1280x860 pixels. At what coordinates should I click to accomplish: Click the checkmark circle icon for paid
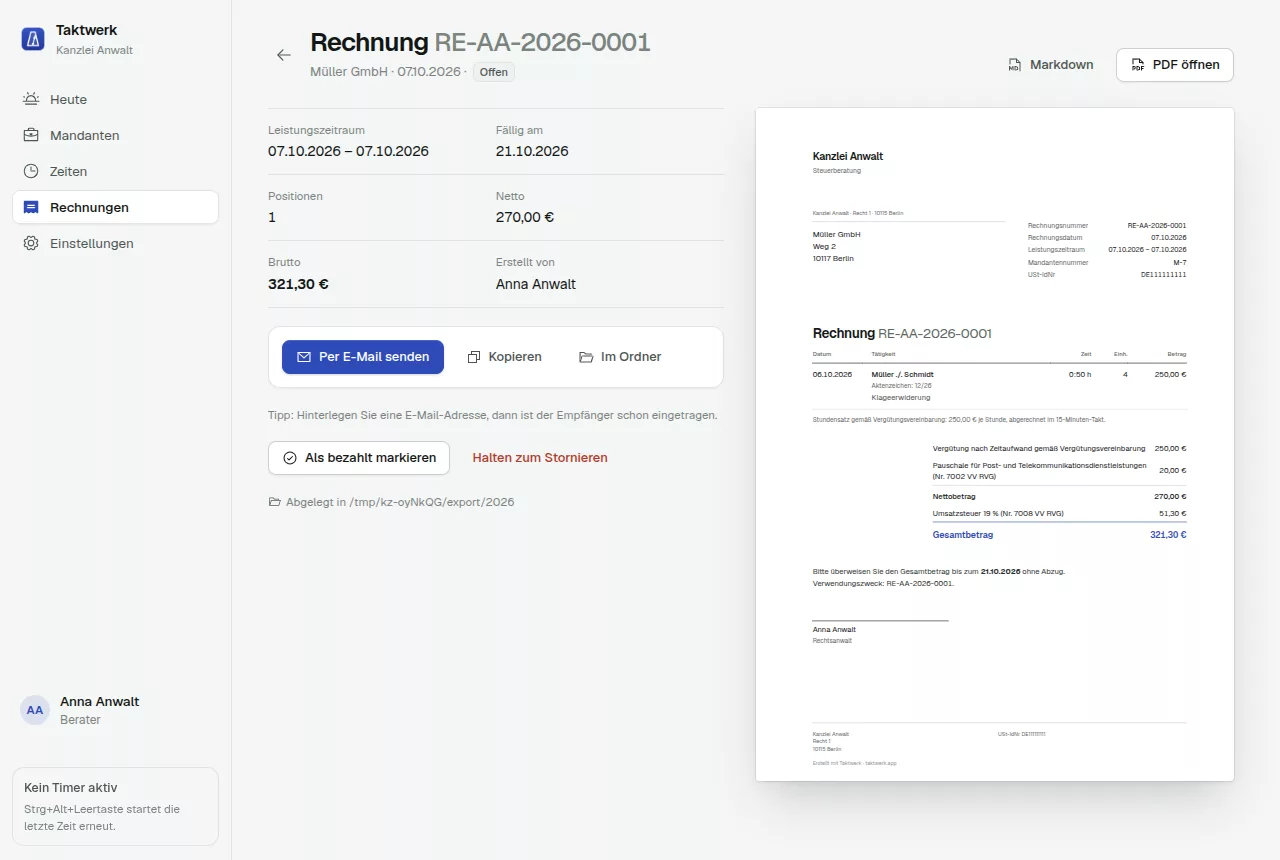pos(290,458)
